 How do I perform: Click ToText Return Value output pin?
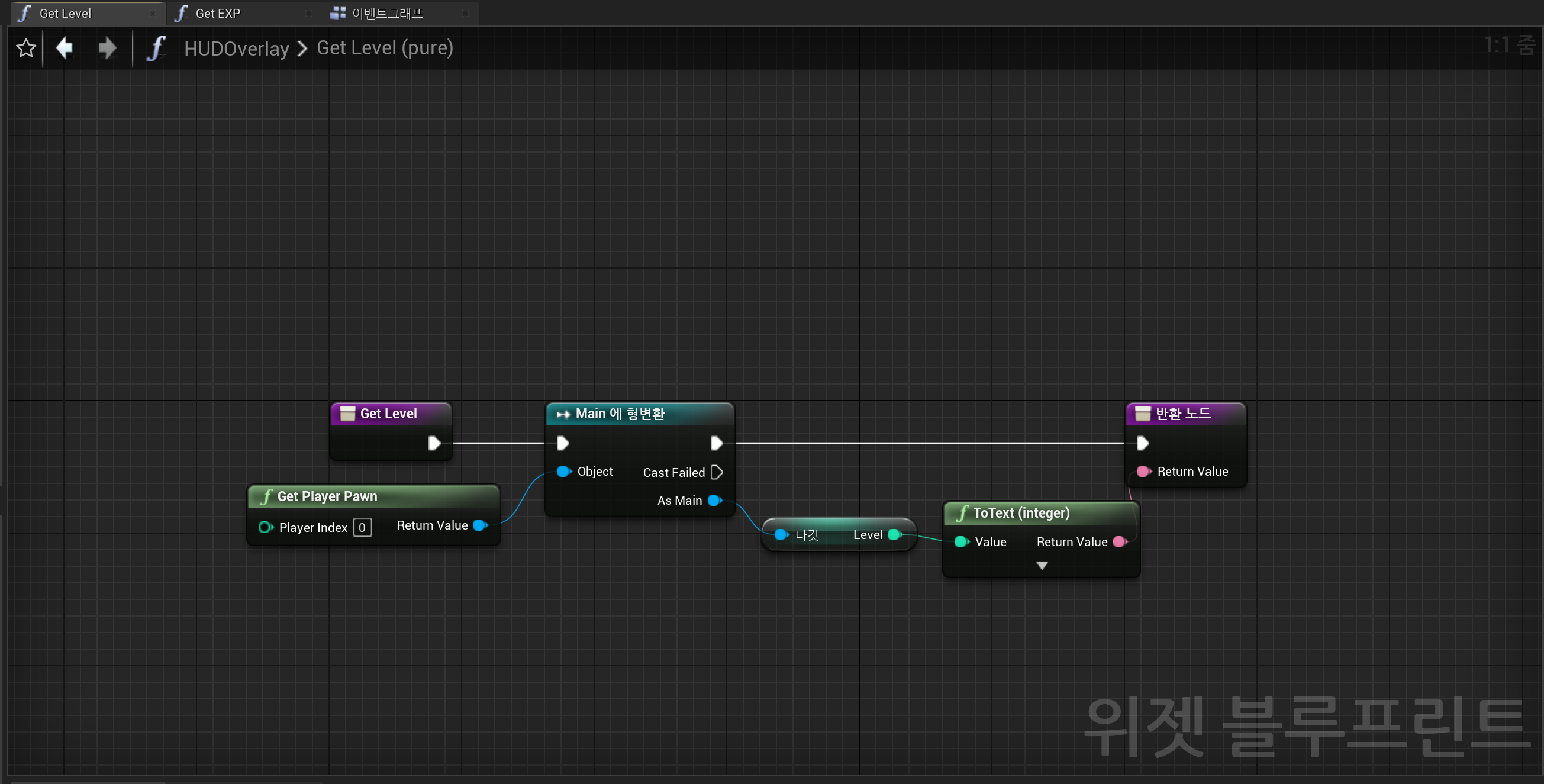pos(1120,542)
